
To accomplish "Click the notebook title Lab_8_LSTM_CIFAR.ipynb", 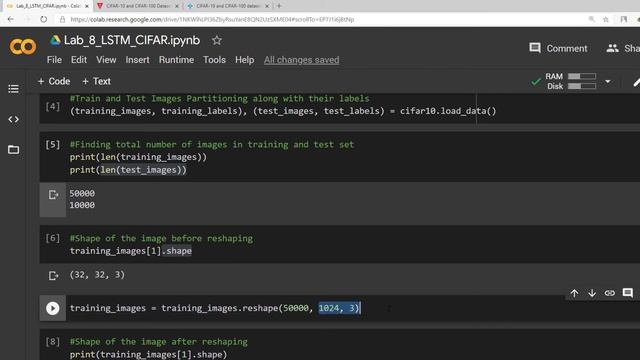I will 132,40.
